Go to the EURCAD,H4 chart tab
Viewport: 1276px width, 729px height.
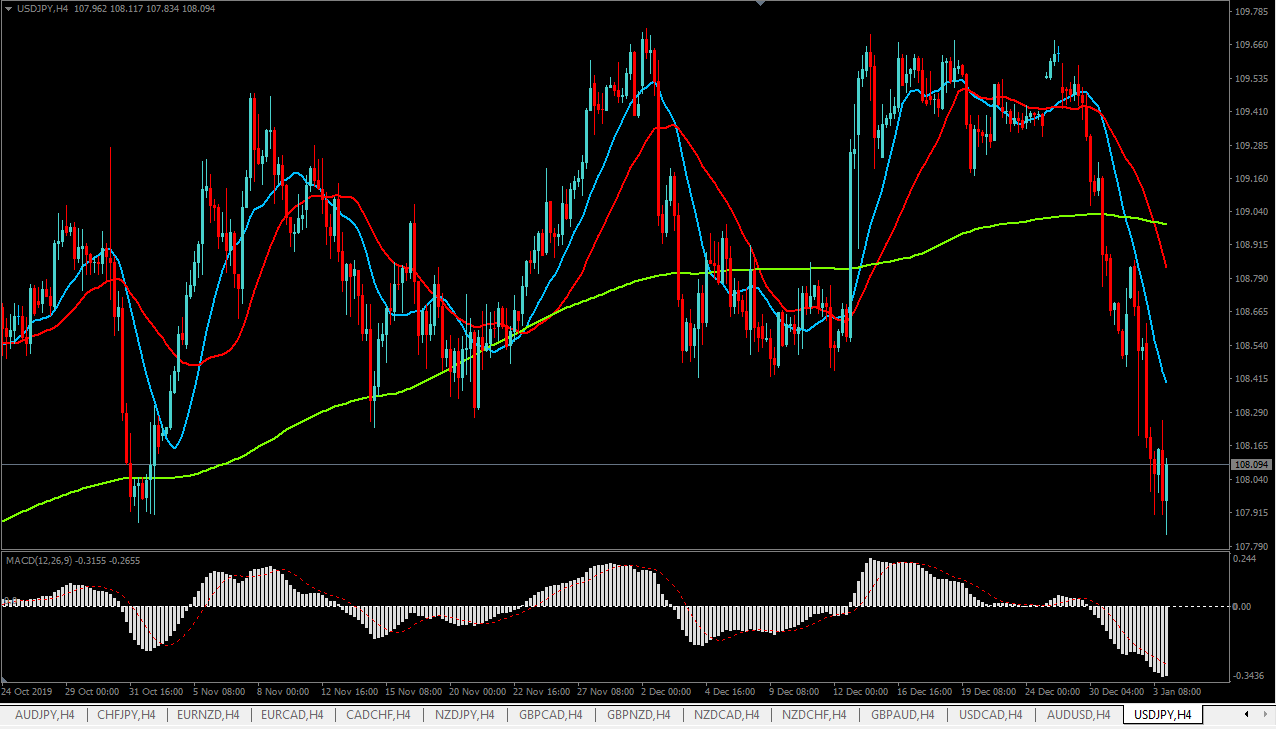click(292, 715)
